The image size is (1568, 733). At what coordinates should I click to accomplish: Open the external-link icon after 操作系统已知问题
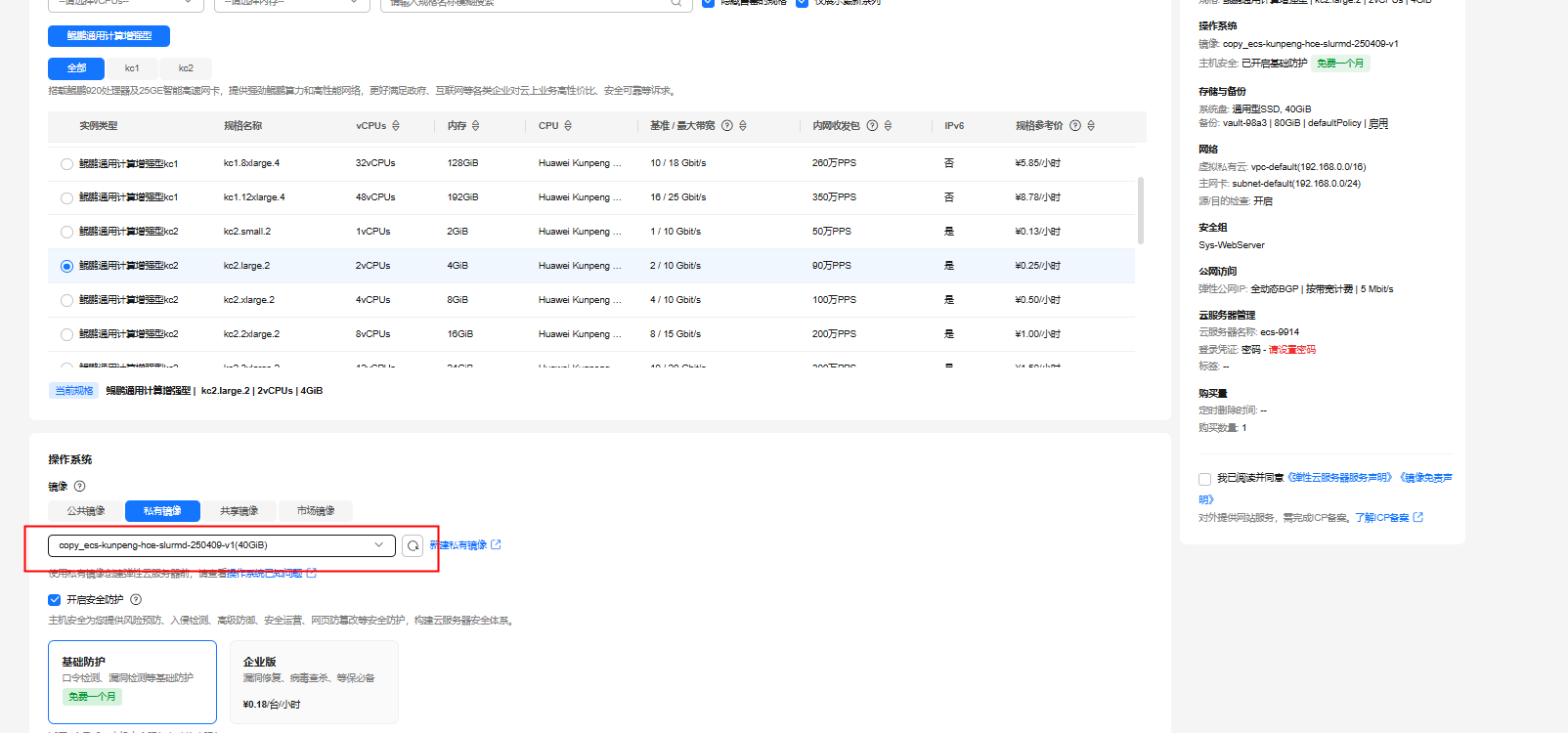tap(312, 574)
